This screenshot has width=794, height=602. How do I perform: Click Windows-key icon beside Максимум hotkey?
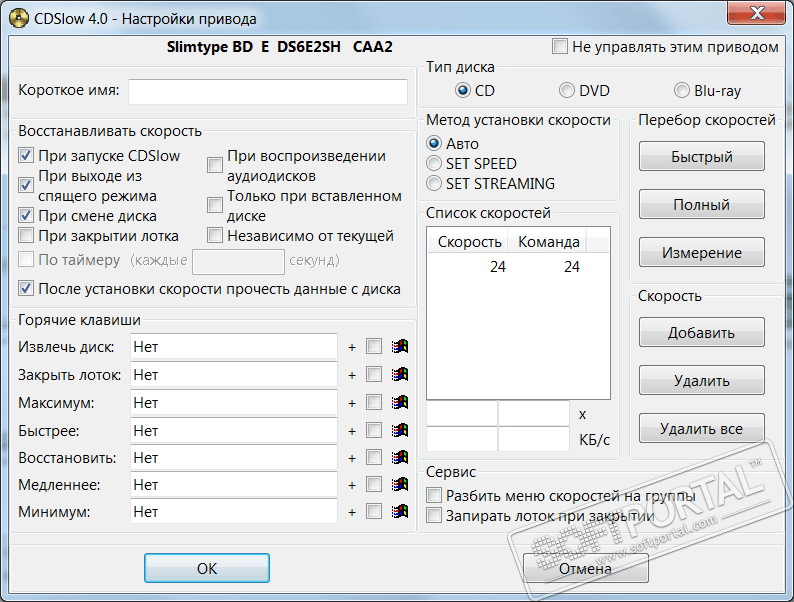coord(400,403)
